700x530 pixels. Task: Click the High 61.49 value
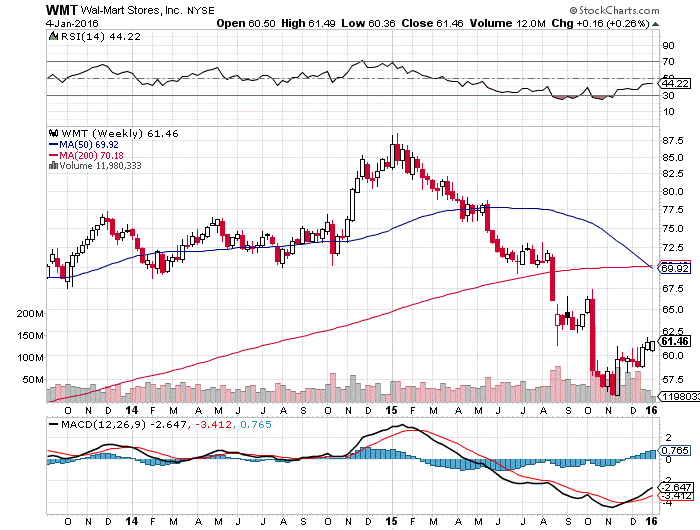tap(308, 23)
